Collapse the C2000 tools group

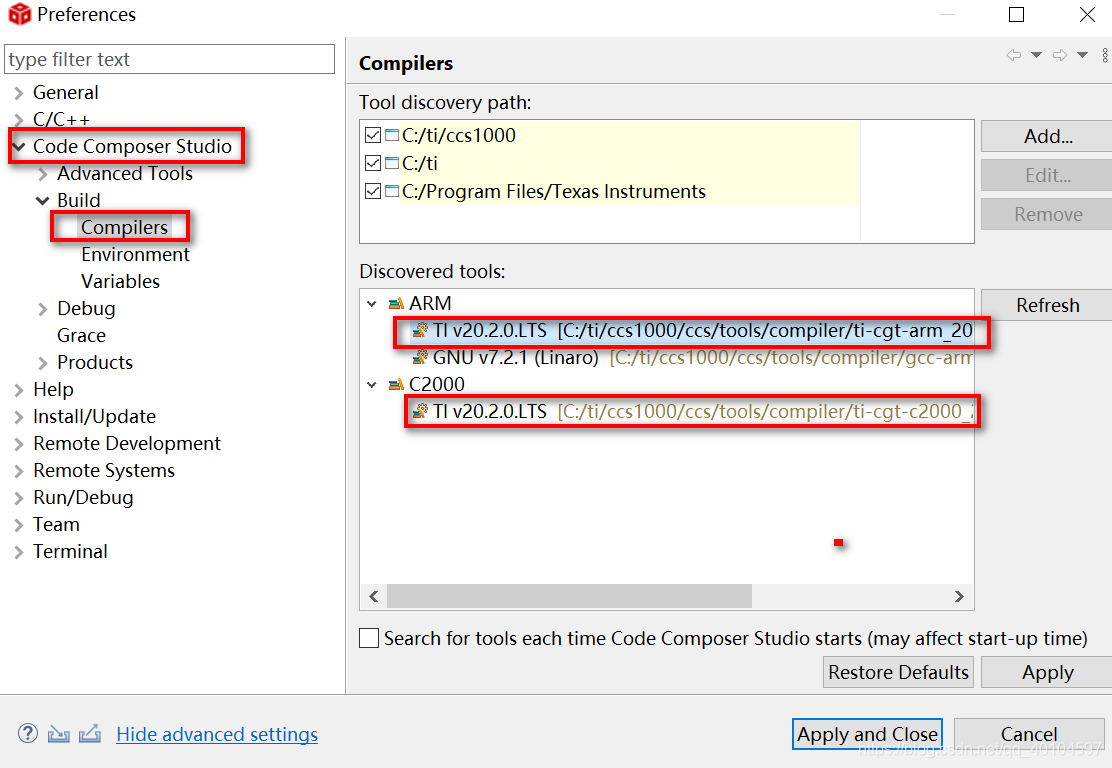tap(372, 384)
